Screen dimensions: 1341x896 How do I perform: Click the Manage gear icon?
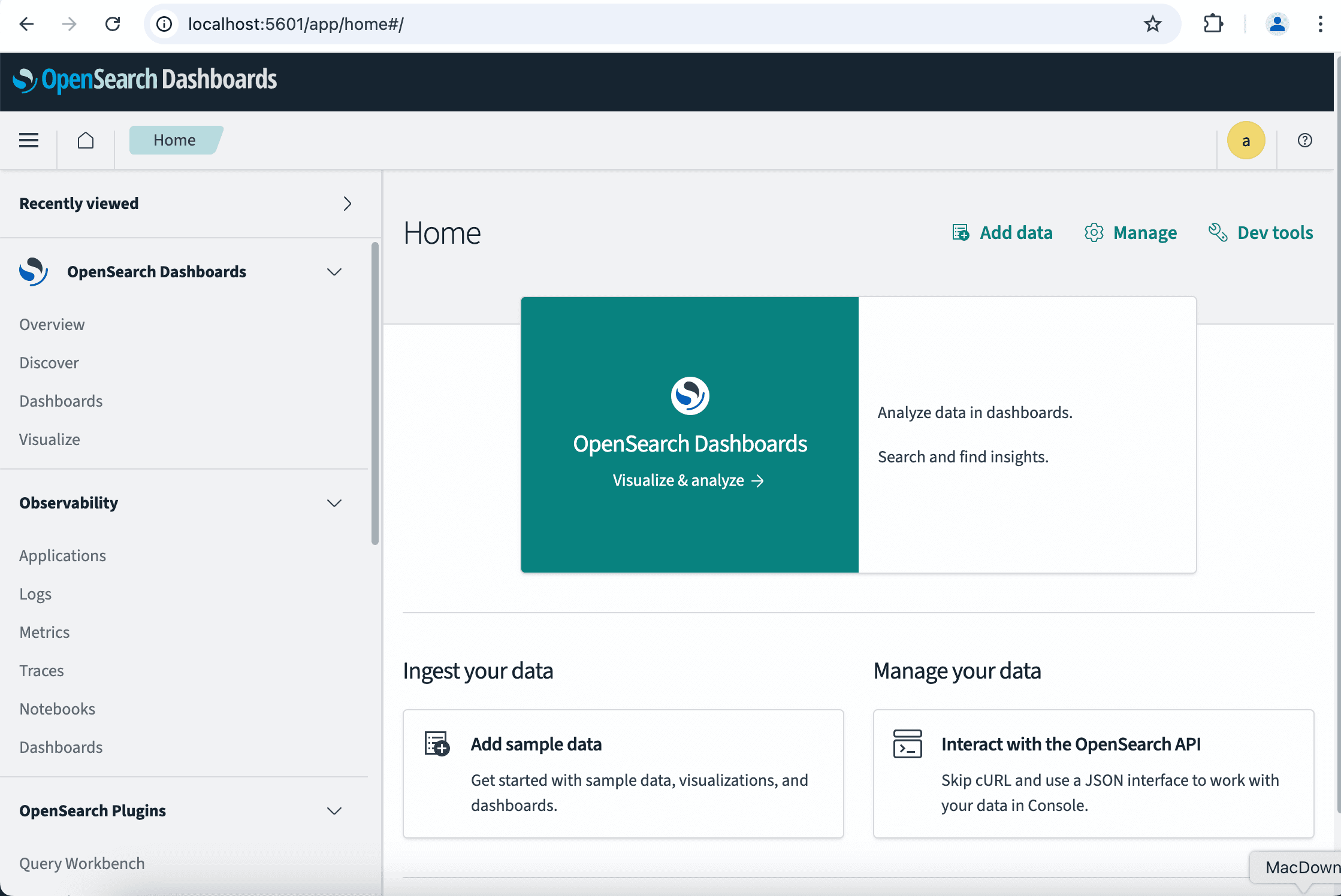click(x=1094, y=232)
